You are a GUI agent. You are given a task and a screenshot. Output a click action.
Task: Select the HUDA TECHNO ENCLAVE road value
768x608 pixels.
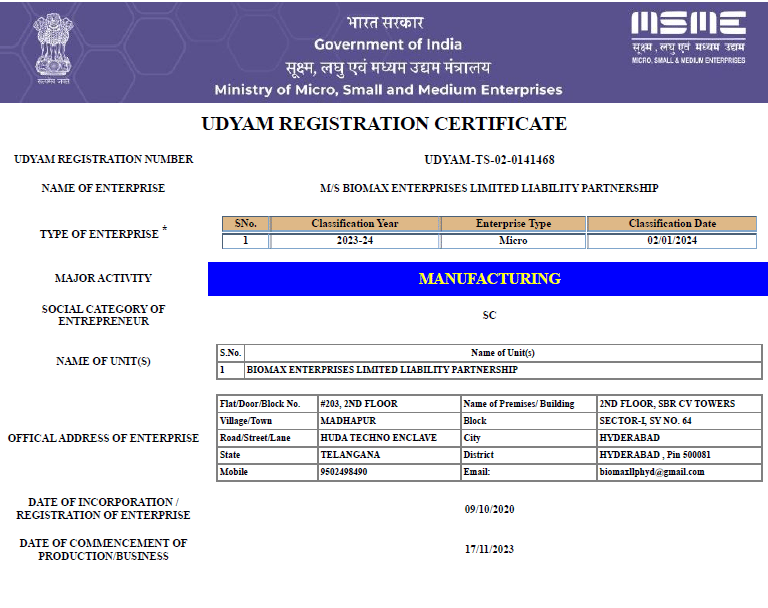point(389,438)
